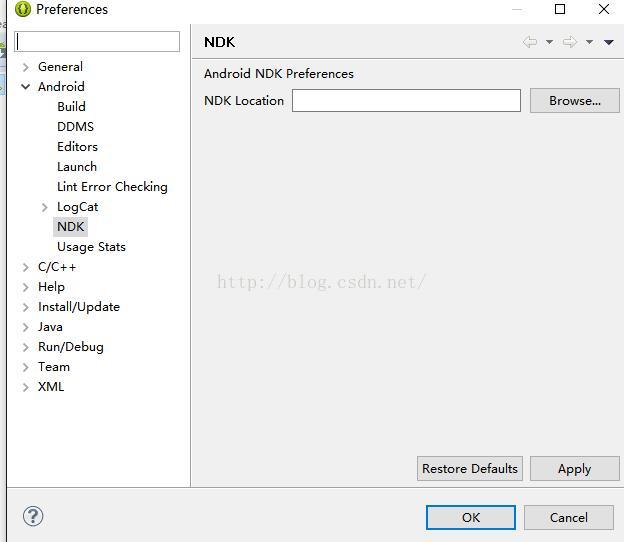Select the Run/Debug preferences category
This screenshot has width=624, height=542.
point(71,347)
